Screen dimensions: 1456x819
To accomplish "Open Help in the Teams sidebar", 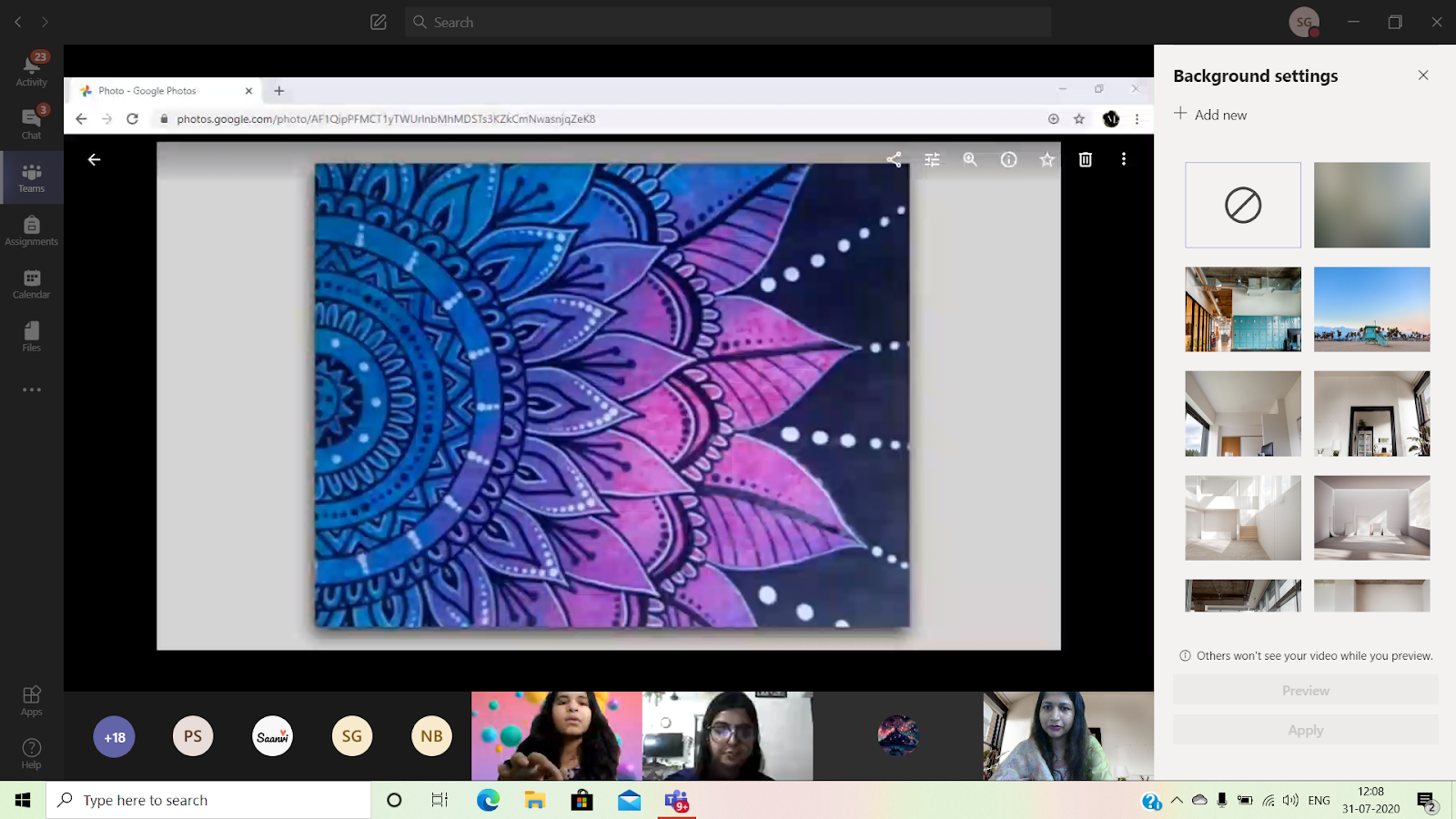I will point(31,753).
